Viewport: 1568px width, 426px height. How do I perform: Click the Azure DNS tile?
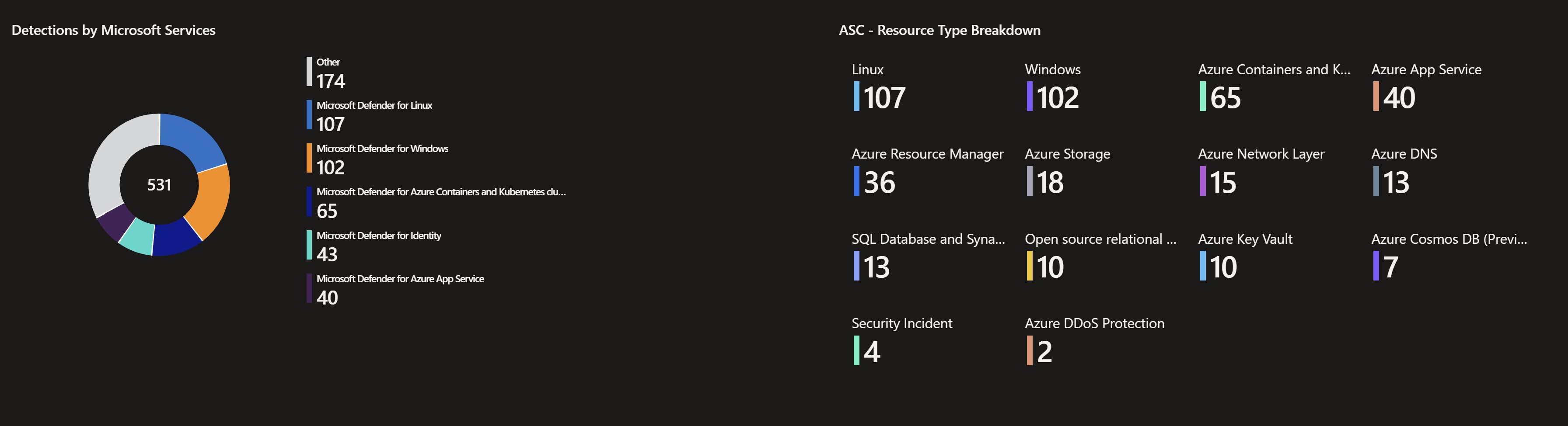1404,172
